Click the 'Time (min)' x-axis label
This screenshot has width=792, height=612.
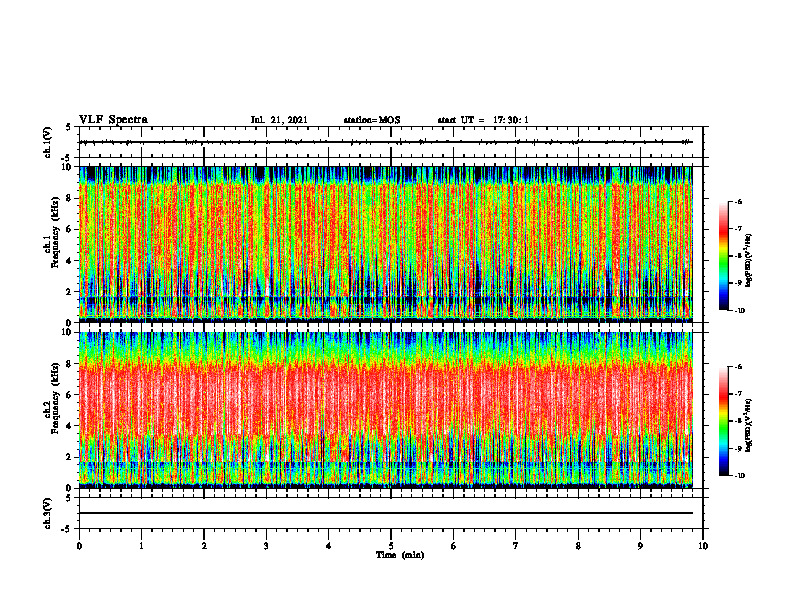(400, 555)
